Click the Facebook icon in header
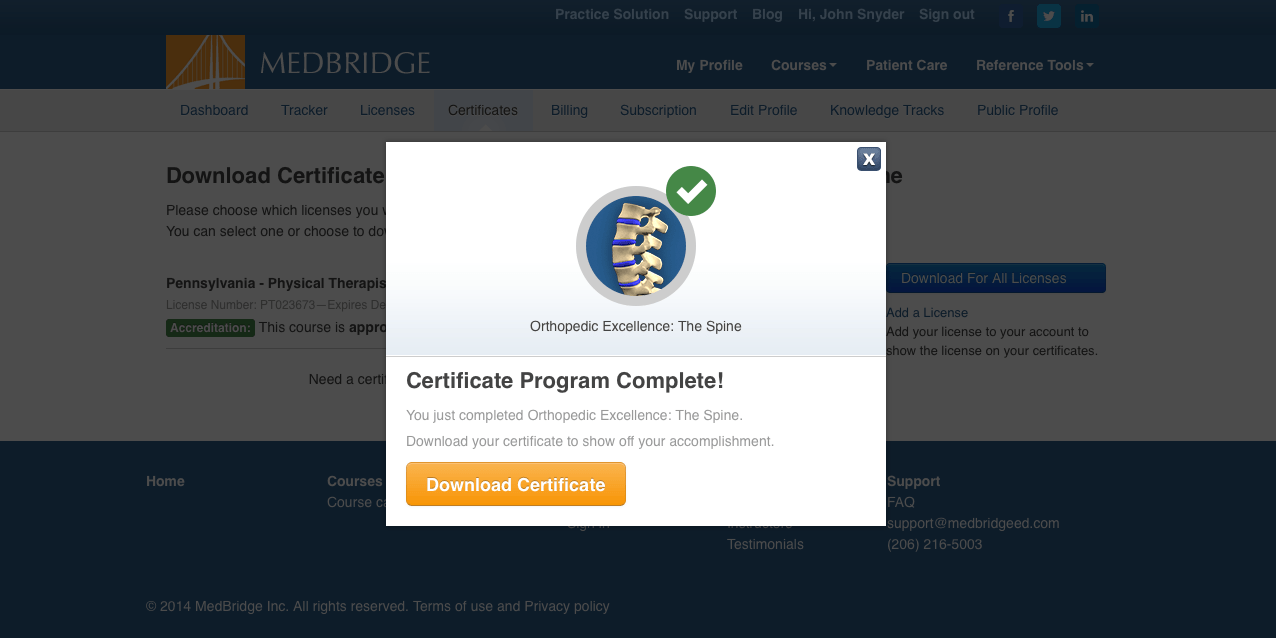 1011,16
